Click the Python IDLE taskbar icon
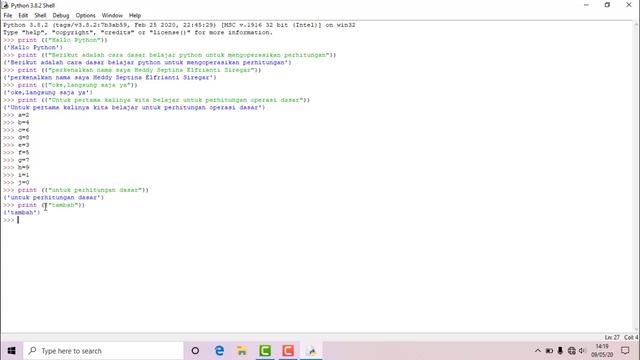 (311, 351)
